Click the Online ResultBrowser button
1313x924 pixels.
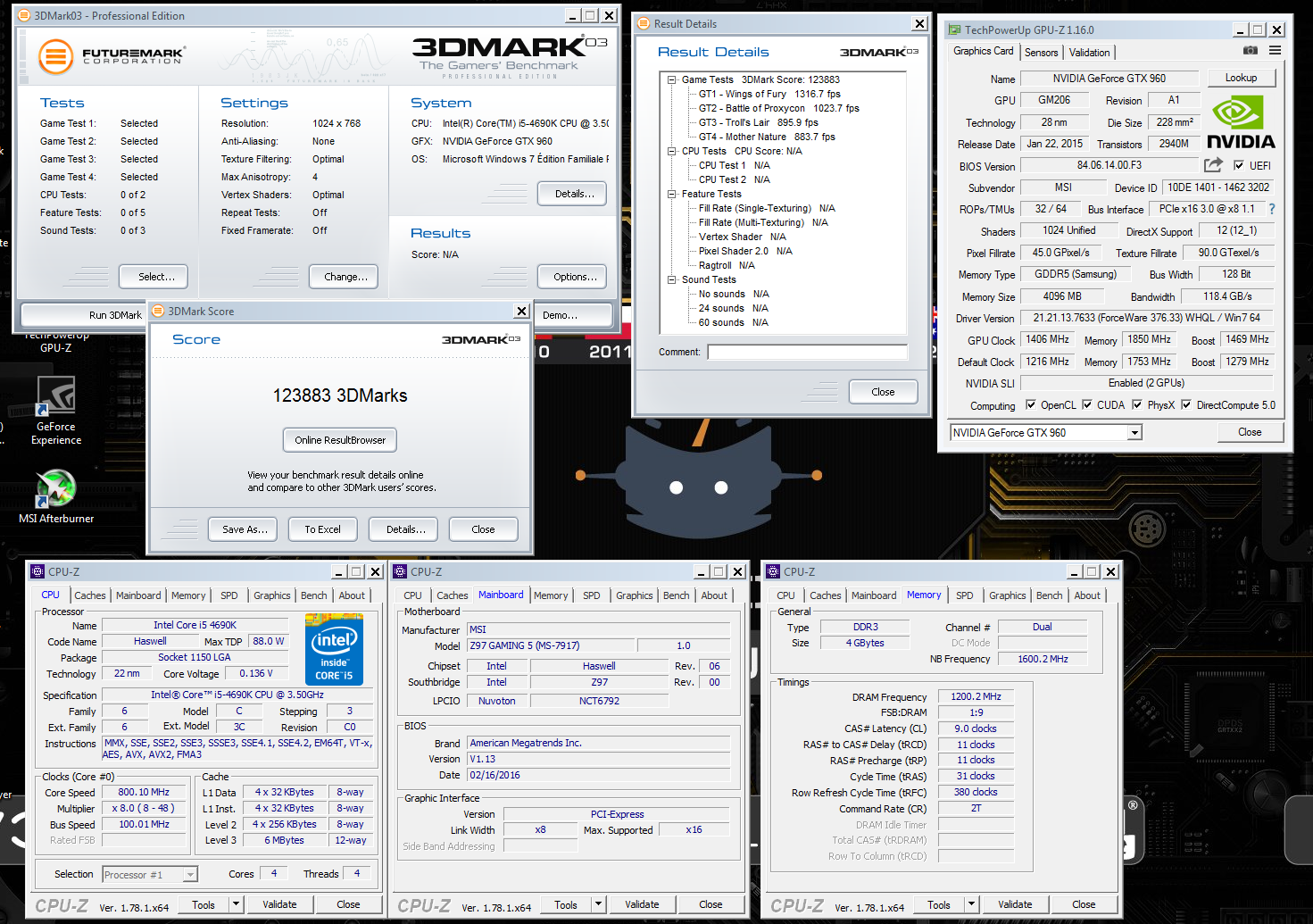click(x=340, y=440)
